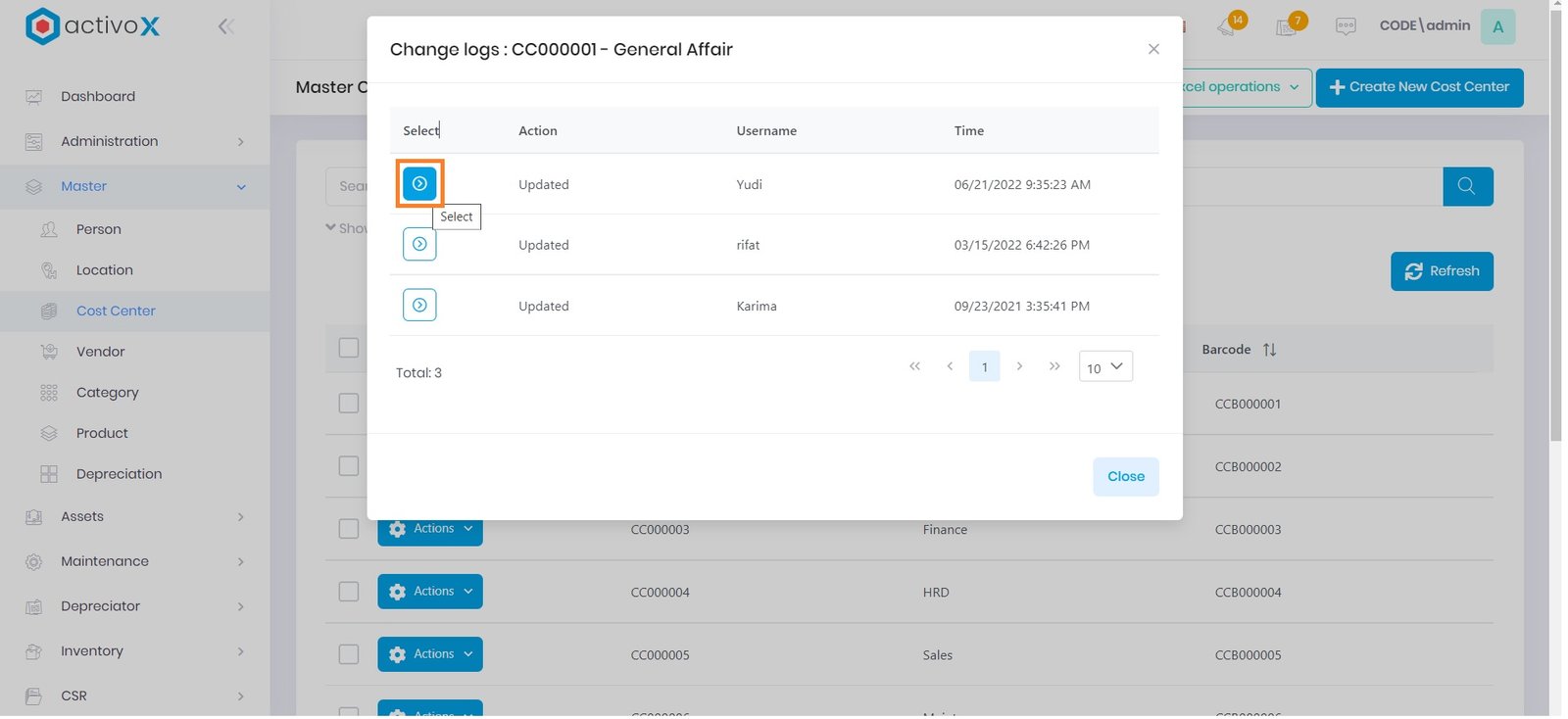1568x719 pixels.
Task: Open the Vendor item under Master
Action: tap(100, 352)
